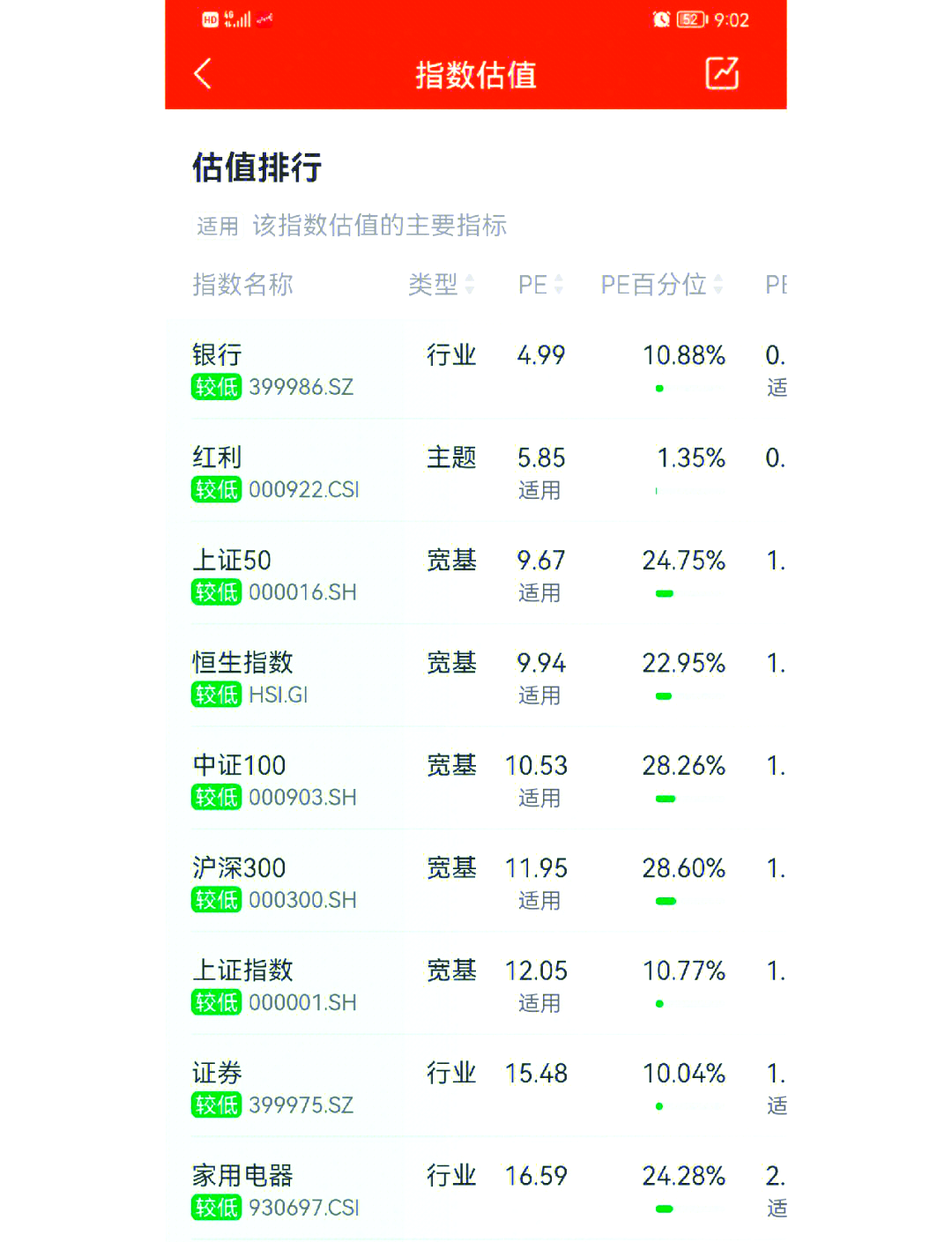Tap the index code 000016.SH
The width and height of the screenshot is (952, 1242).
pos(304,591)
